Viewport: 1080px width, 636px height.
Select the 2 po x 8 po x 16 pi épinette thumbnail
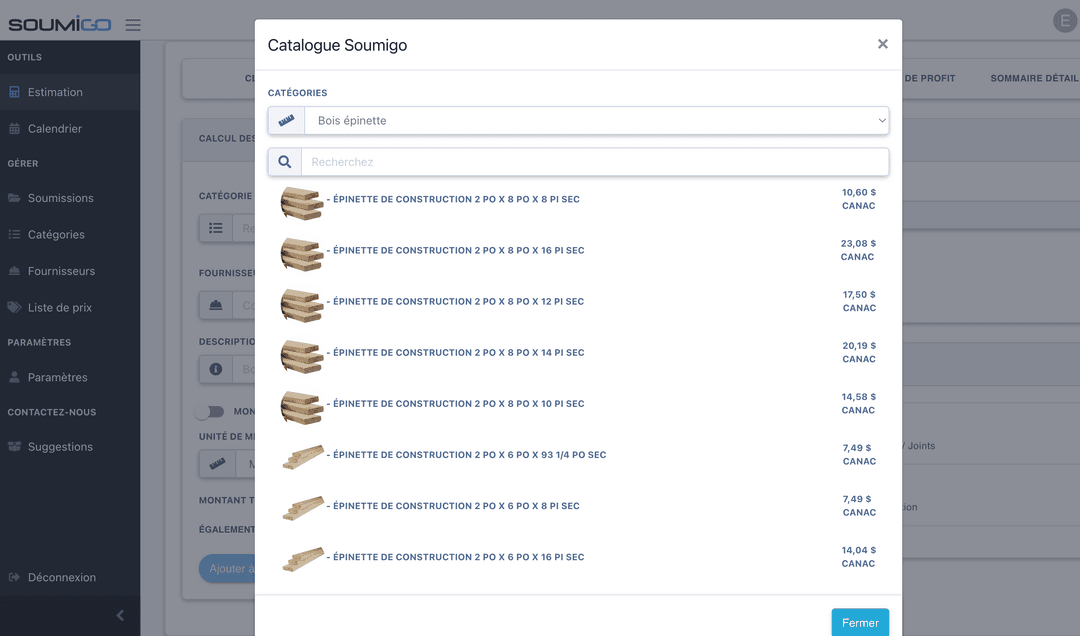(301, 253)
